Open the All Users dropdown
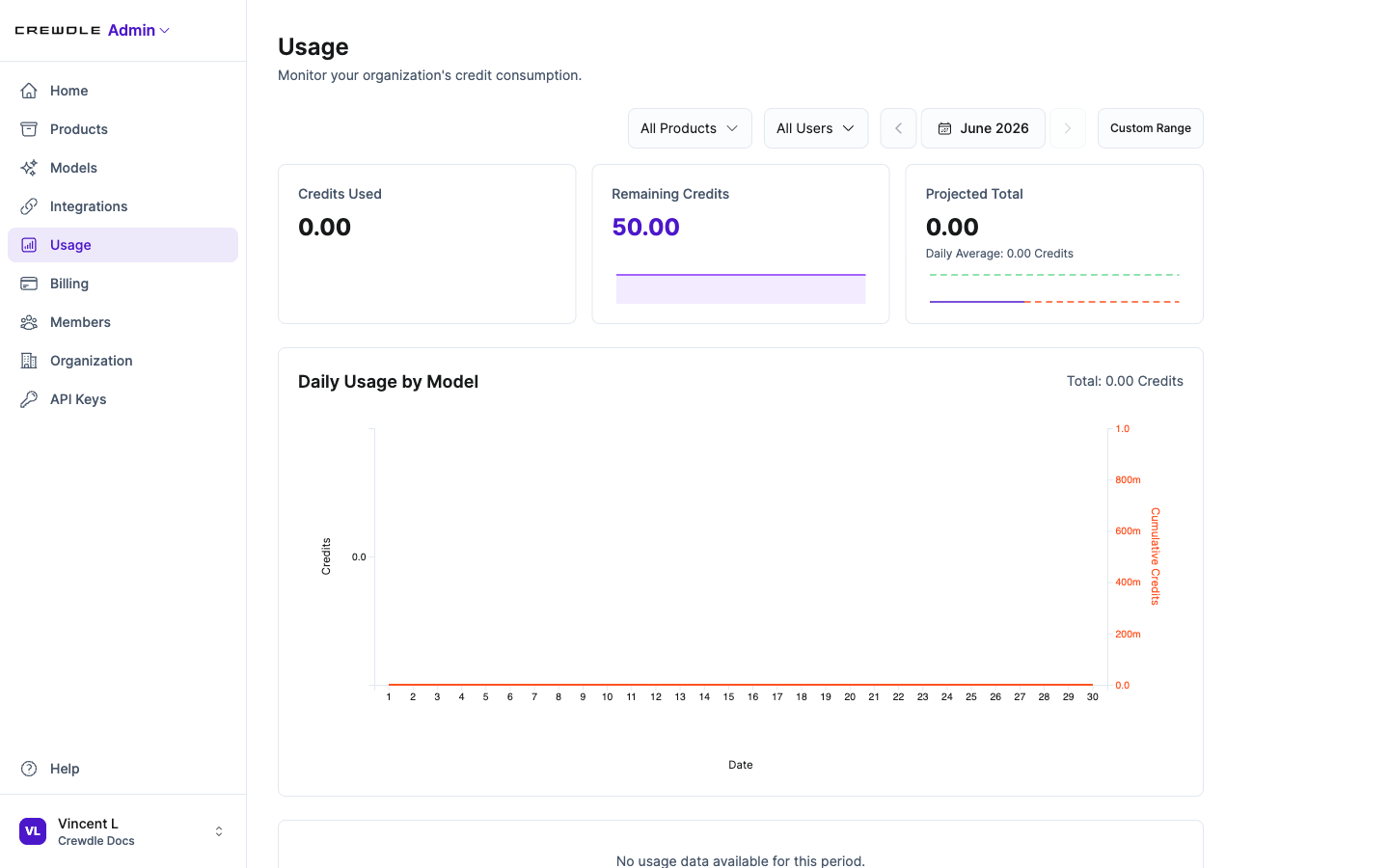1389x868 pixels. click(x=816, y=128)
